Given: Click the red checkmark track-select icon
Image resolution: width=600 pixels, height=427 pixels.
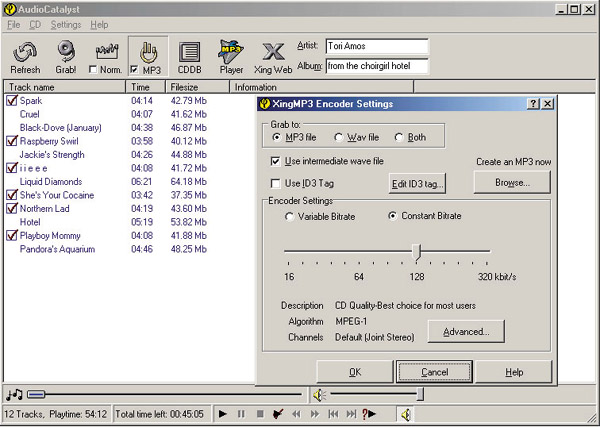Looking at the screenshot, I should (x=278, y=414).
